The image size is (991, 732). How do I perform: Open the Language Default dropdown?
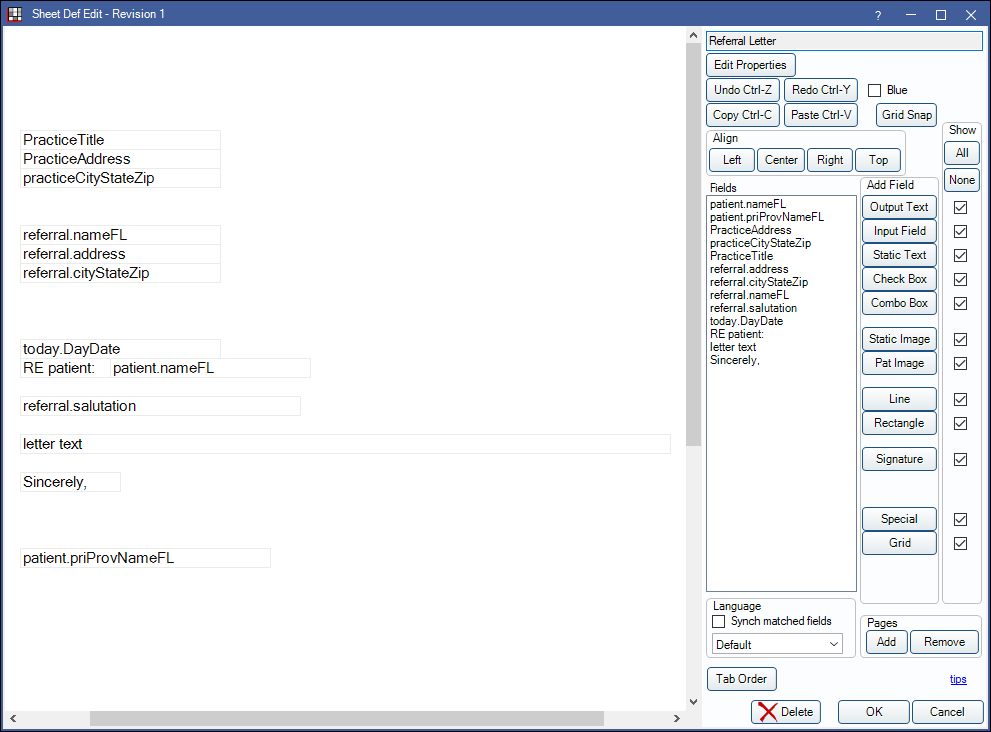778,645
